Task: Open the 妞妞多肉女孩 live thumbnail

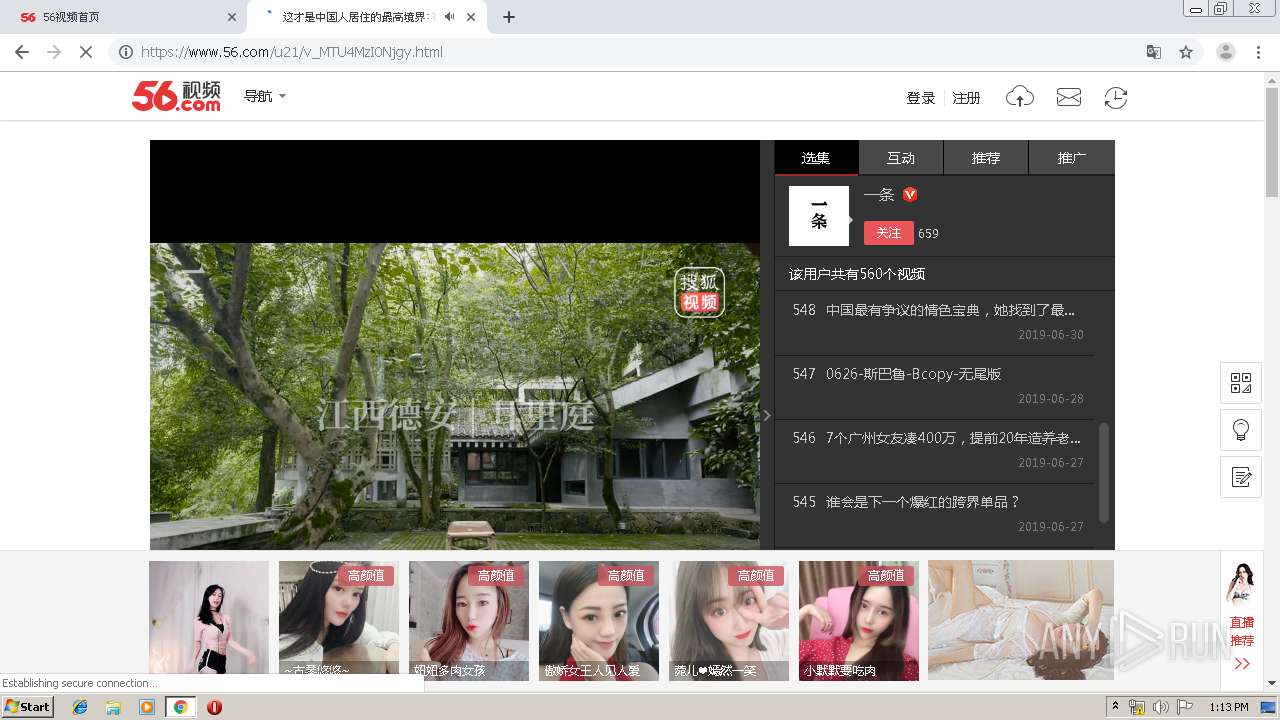Action: tap(469, 620)
